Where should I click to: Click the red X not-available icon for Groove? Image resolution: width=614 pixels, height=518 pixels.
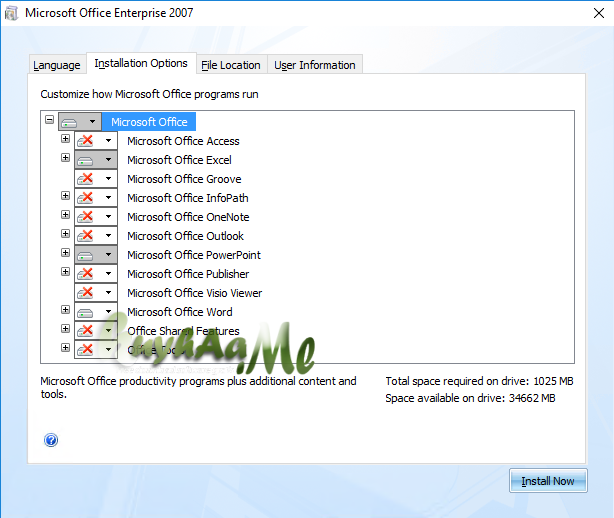click(x=85, y=179)
